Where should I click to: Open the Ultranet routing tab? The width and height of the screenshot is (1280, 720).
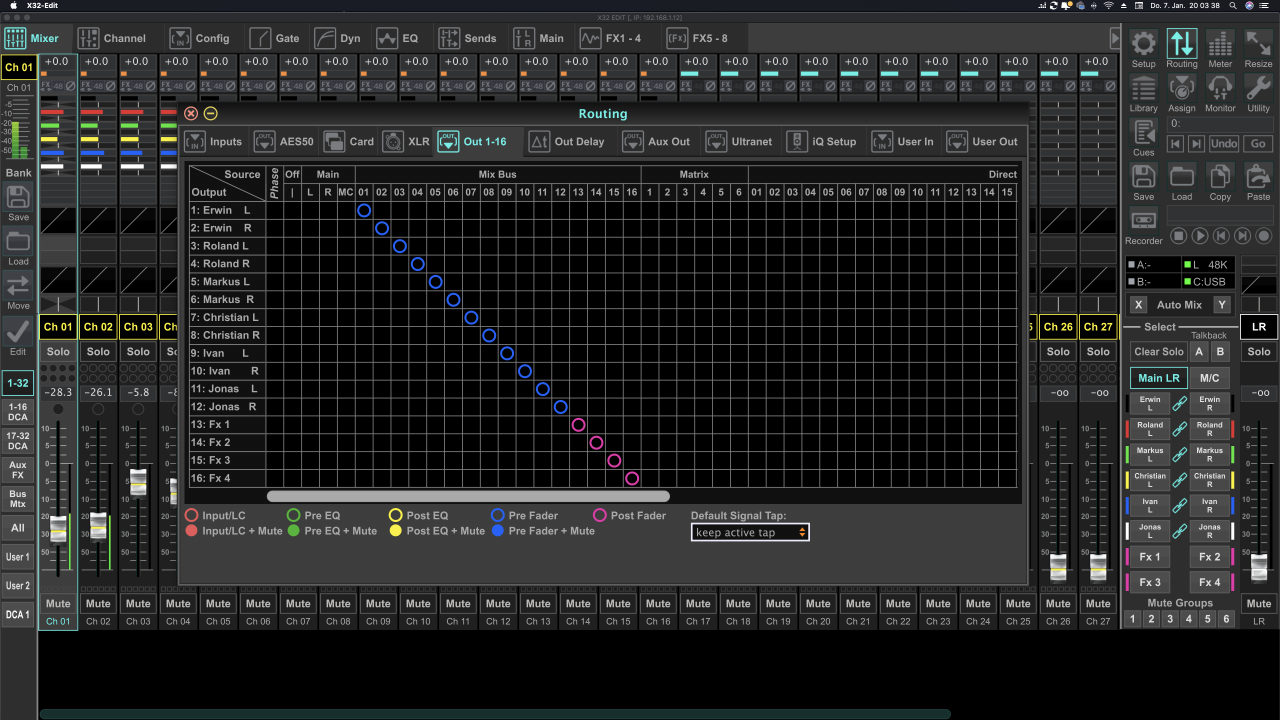tap(739, 142)
